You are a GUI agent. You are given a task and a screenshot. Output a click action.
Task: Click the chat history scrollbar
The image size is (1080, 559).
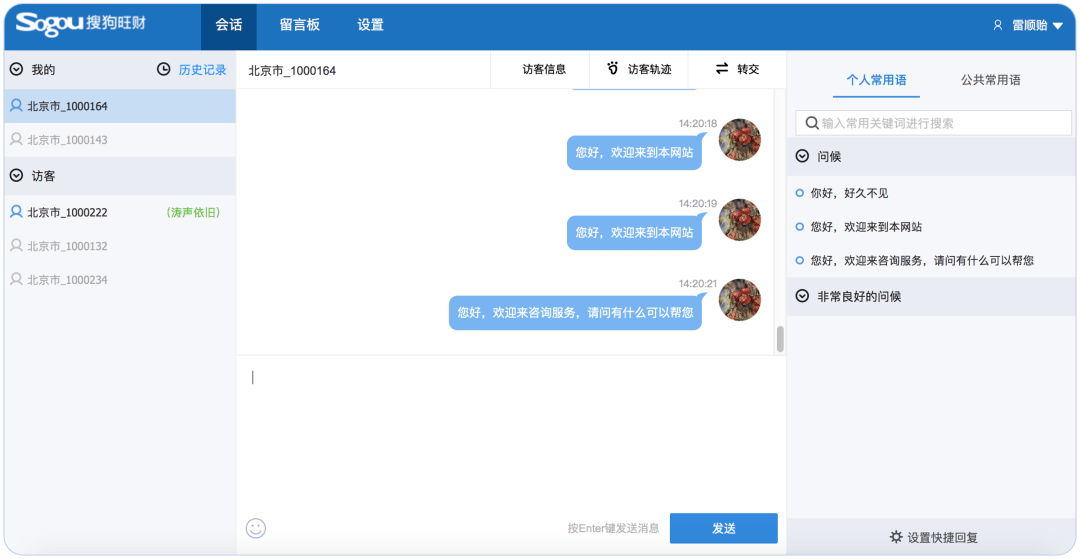pyautogui.click(x=780, y=339)
